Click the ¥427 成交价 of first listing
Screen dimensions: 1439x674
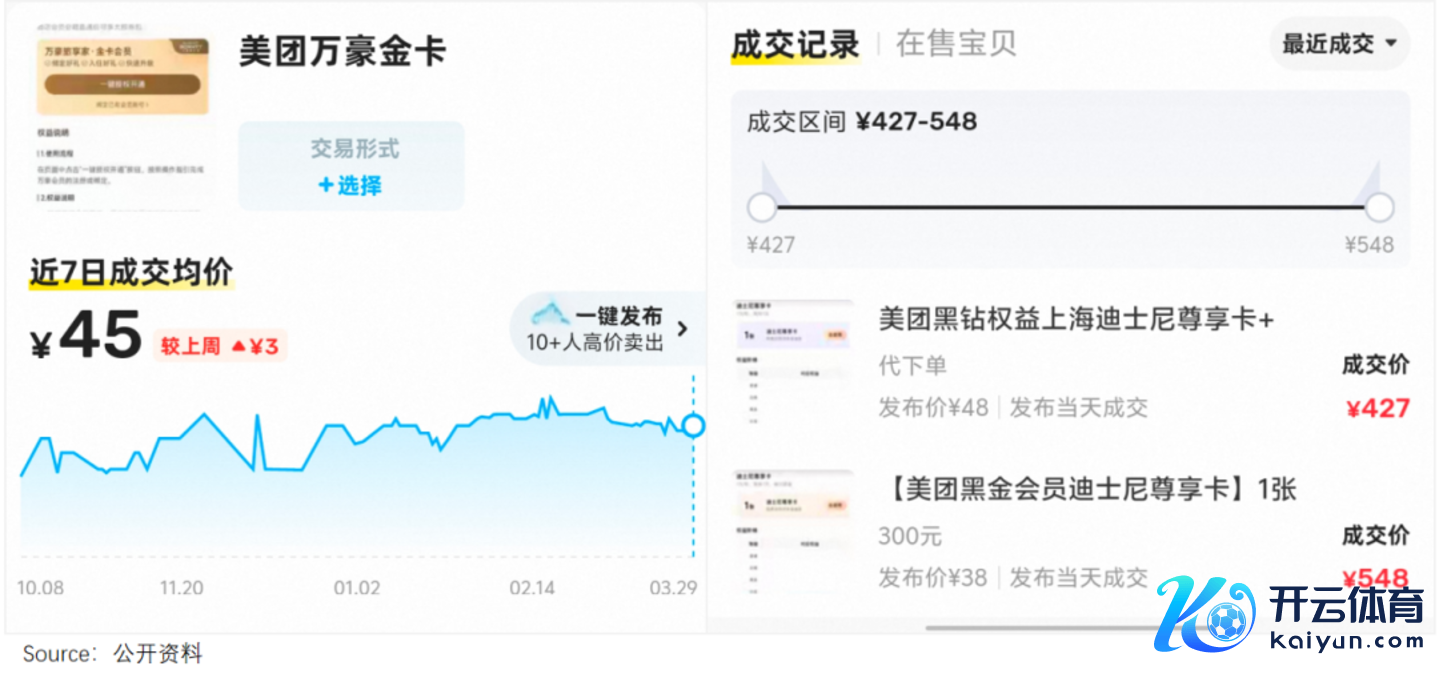[x=1377, y=408]
